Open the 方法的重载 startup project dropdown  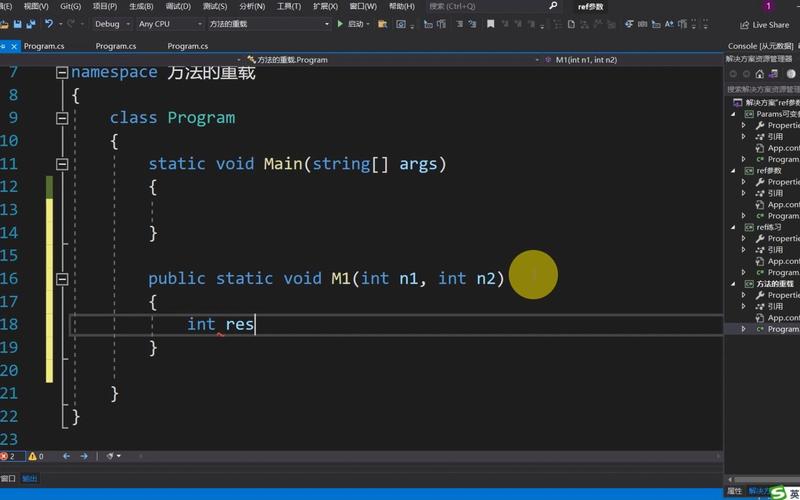click(x=269, y=24)
